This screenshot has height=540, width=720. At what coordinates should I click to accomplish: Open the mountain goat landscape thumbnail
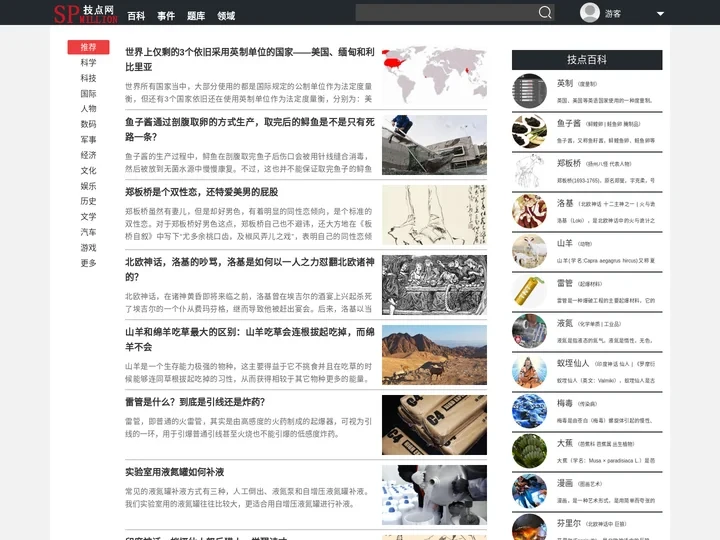pyautogui.click(x=434, y=355)
